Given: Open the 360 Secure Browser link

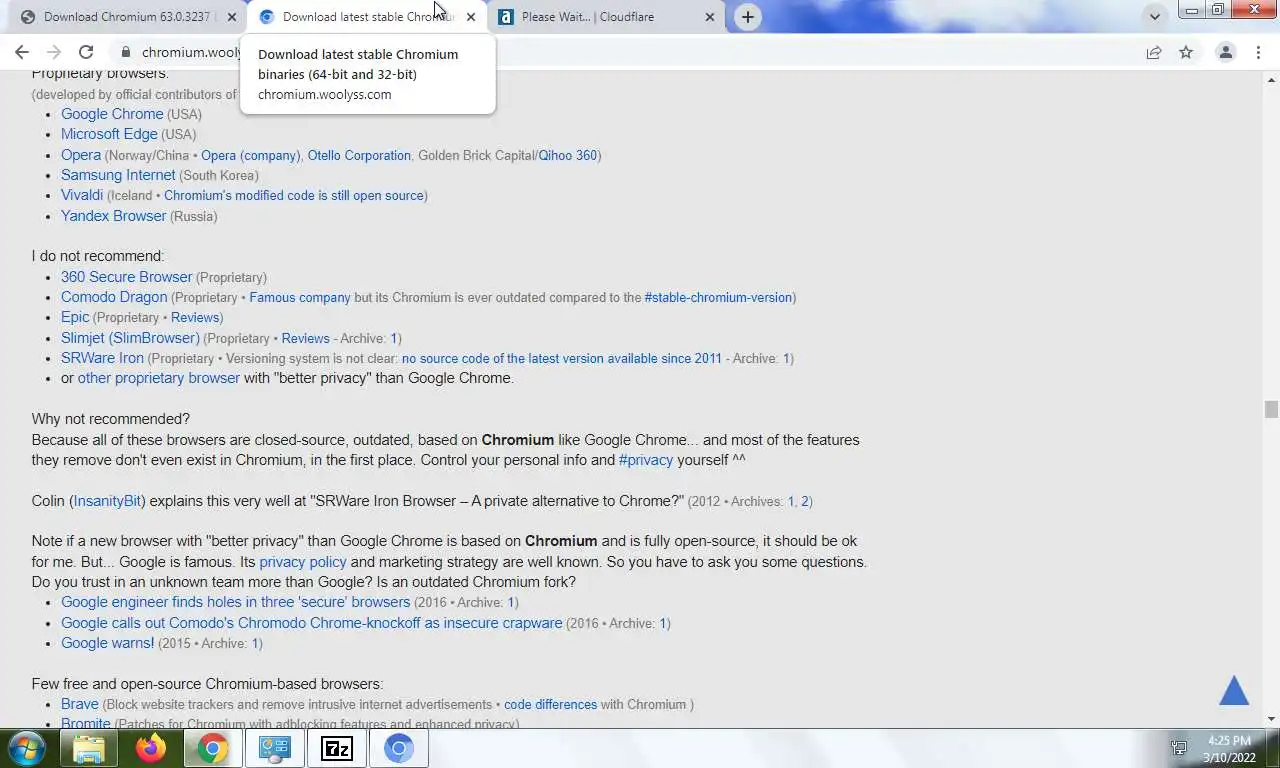Looking at the screenshot, I should pos(126,277).
